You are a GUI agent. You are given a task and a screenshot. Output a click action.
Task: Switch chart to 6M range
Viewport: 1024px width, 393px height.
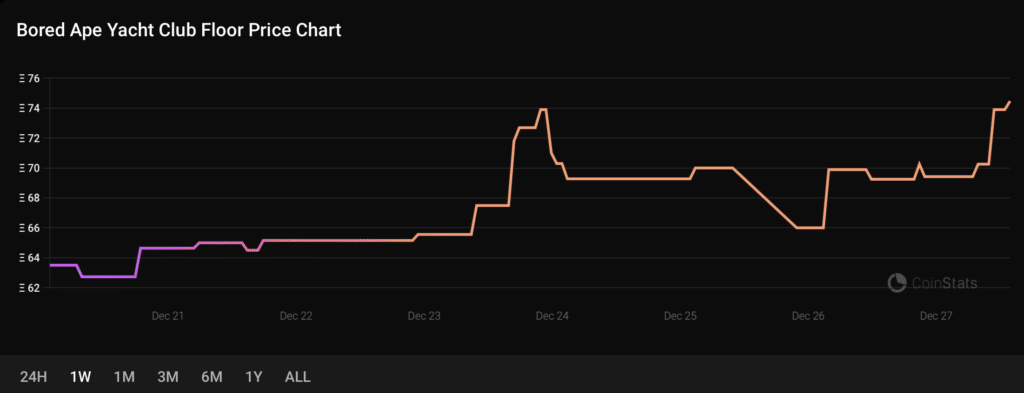(212, 377)
